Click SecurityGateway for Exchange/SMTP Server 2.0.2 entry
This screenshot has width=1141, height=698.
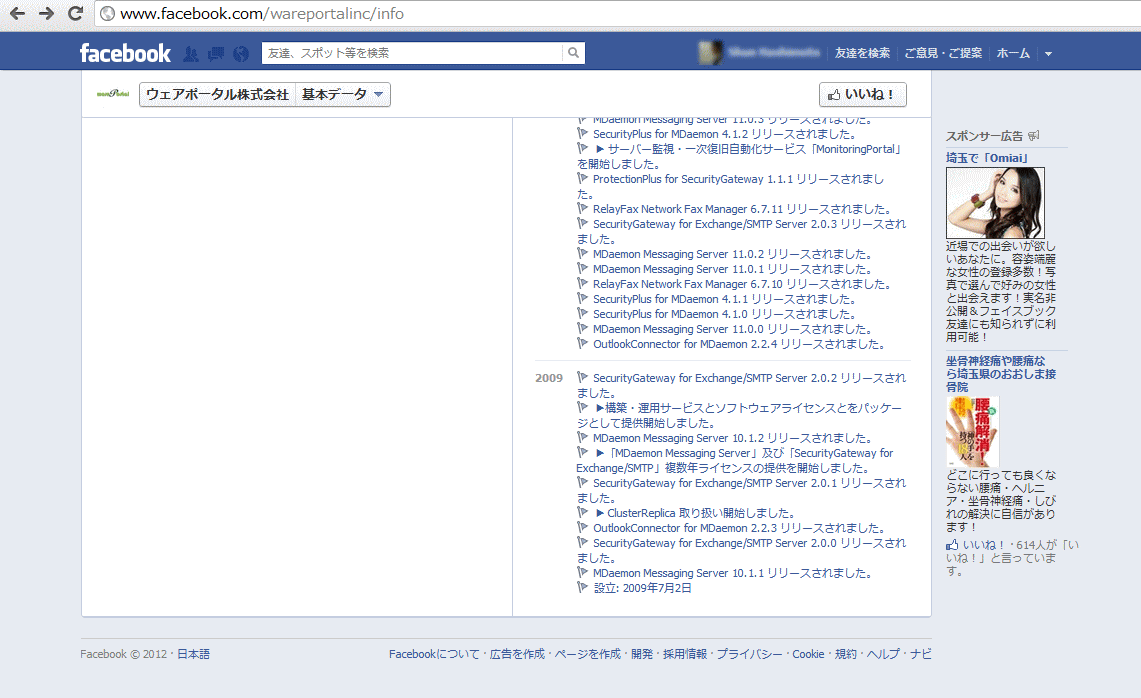[742, 386]
